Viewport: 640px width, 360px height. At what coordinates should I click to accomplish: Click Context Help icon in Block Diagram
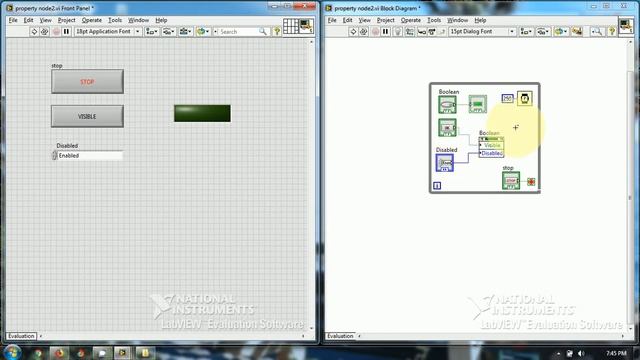click(x=612, y=31)
